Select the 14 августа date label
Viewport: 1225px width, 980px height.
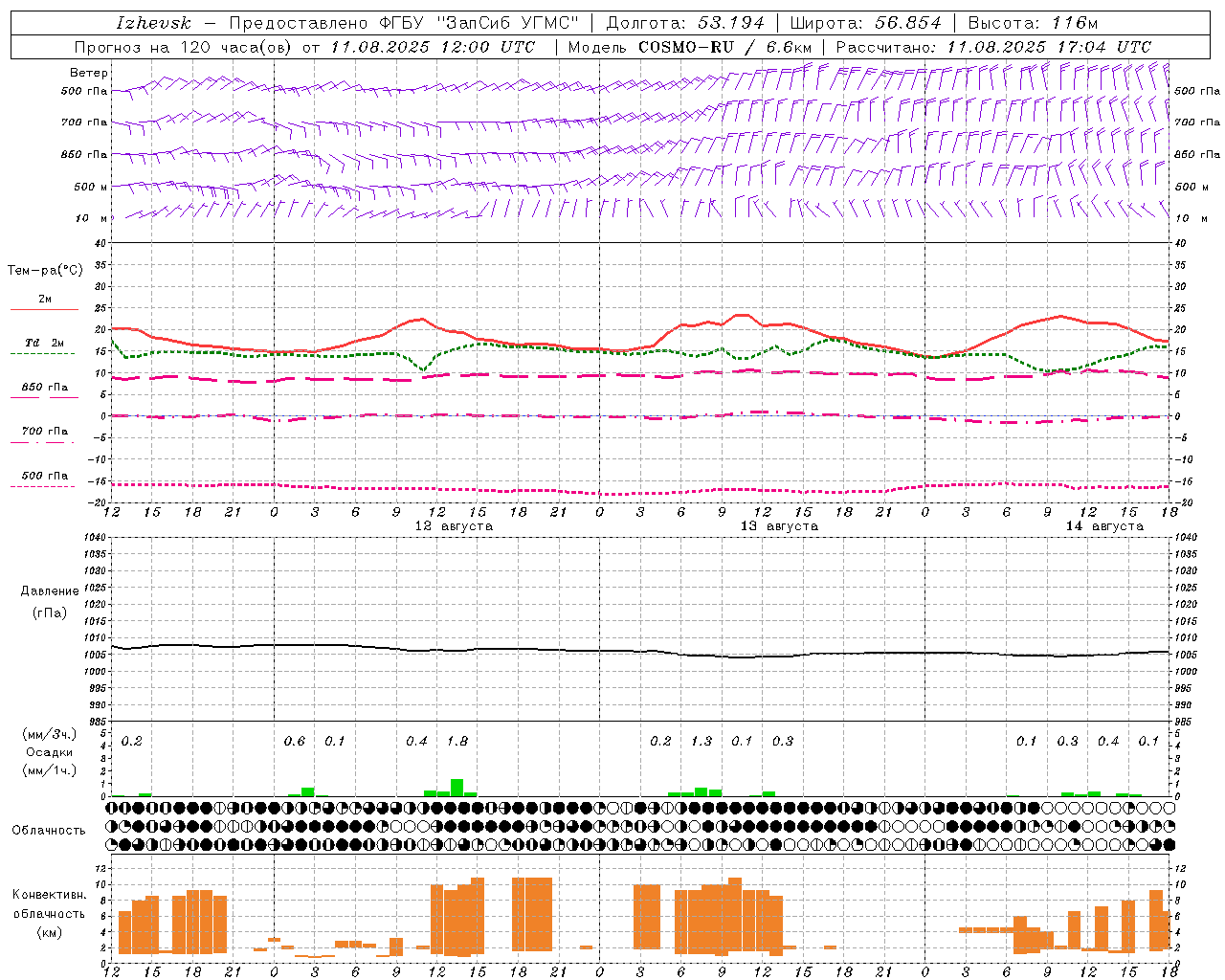(1104, 526)
